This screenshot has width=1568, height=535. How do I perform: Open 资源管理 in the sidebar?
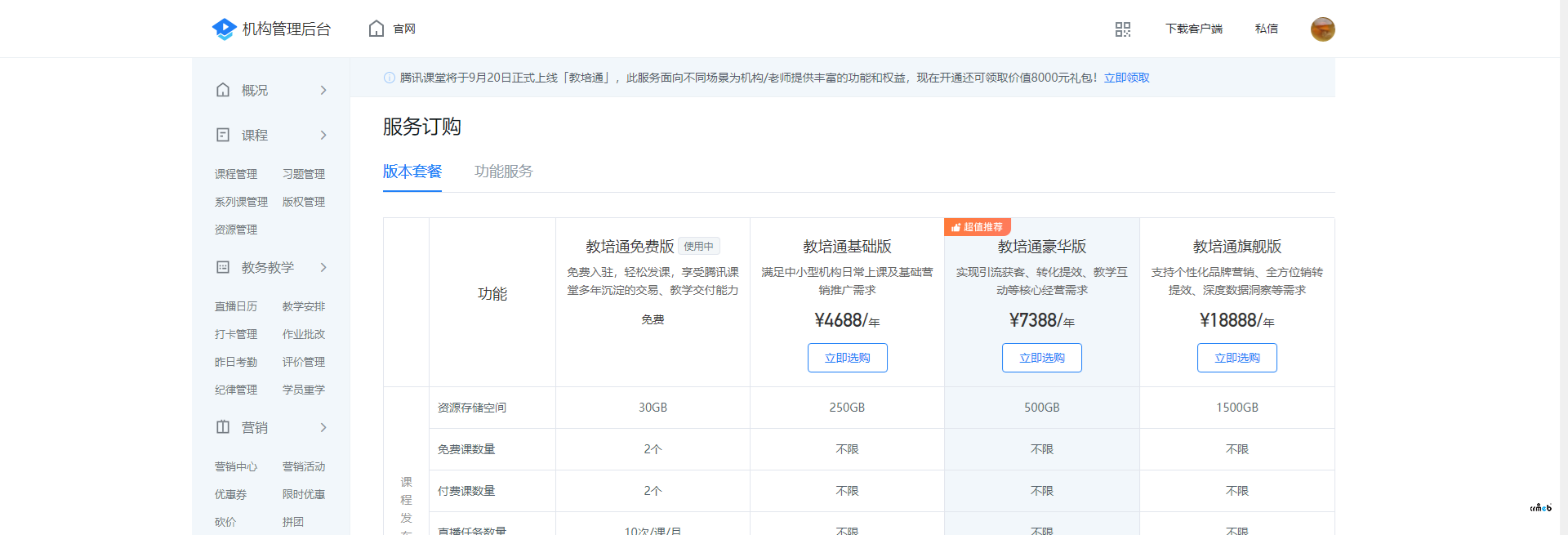(x=236, y=230)
